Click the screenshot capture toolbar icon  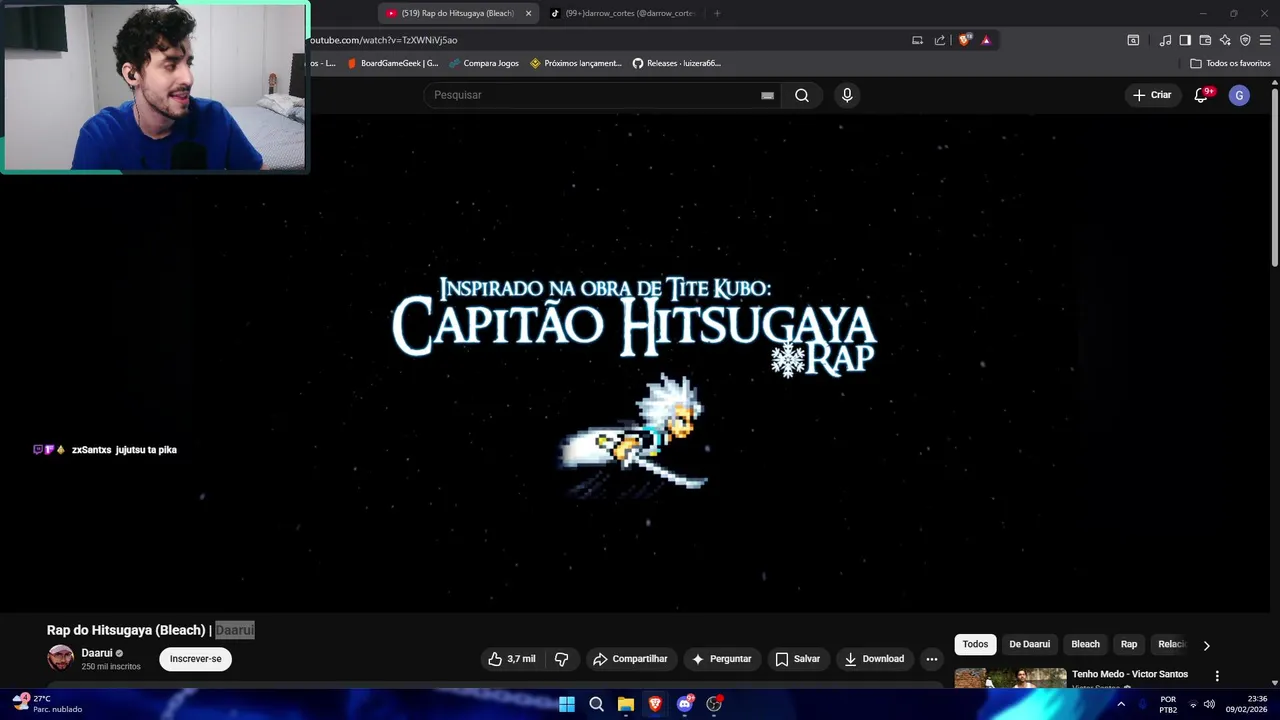click(1133, 40)
